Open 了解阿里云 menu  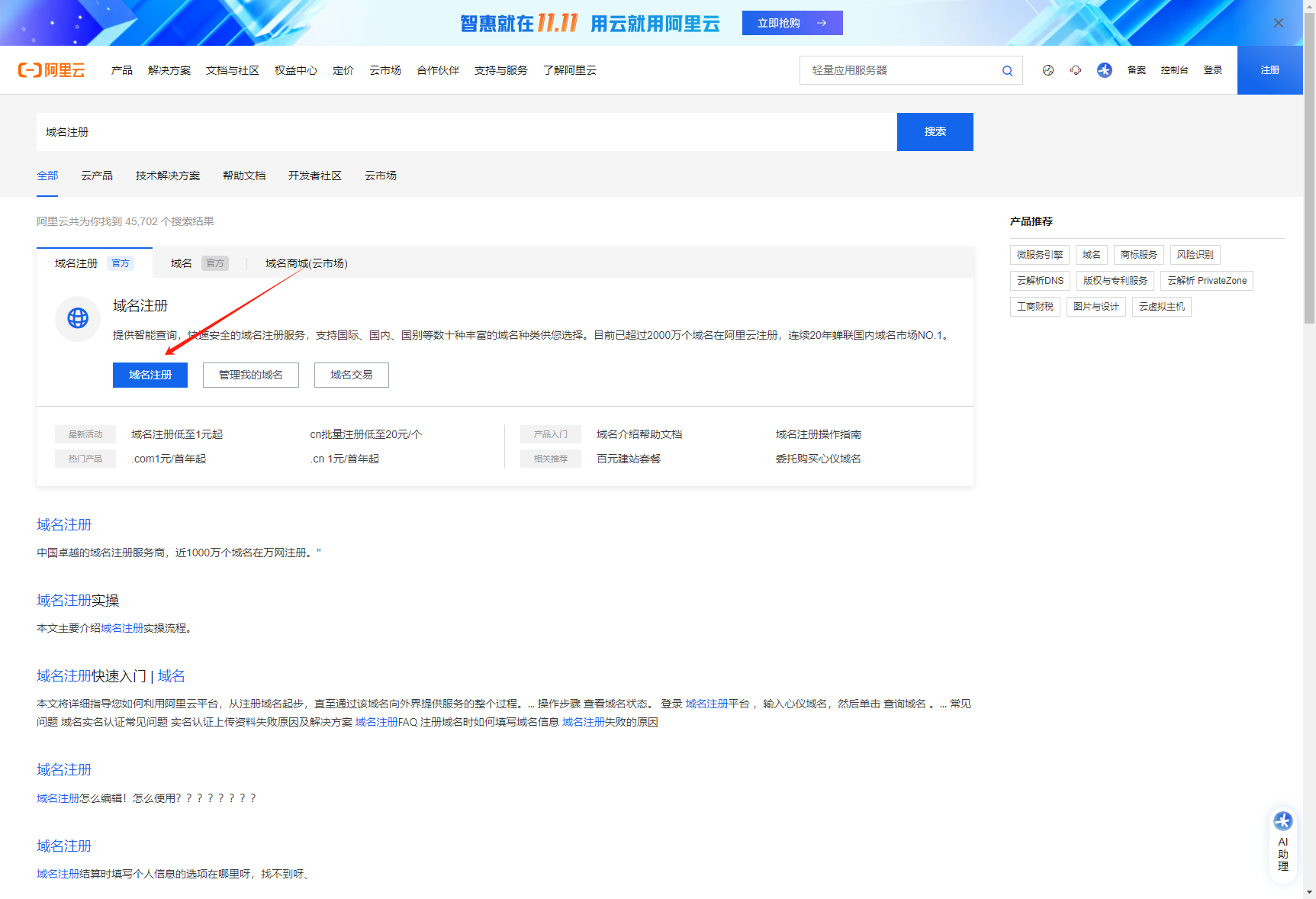[570, 70]
